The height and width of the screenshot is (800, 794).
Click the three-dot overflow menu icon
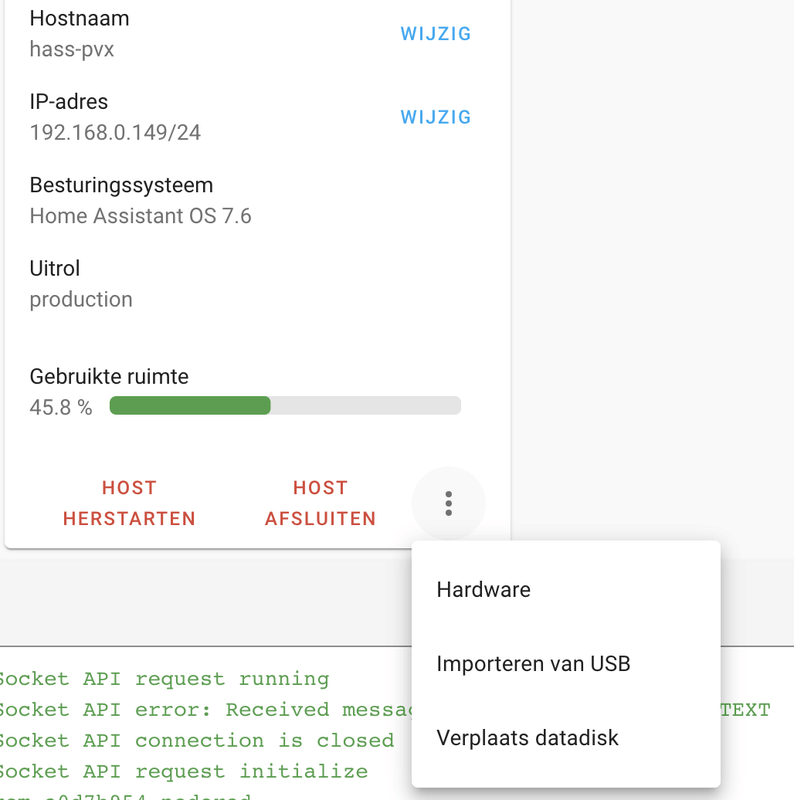(x=448, y=504)
